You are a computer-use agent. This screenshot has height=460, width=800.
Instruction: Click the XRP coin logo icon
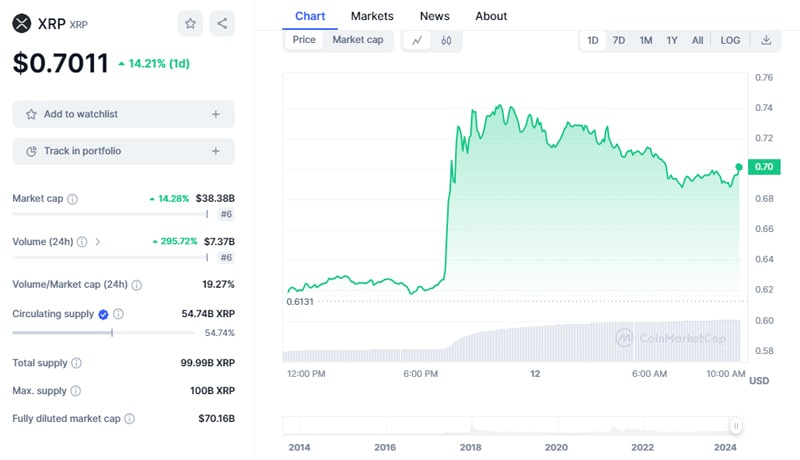tap(21, 23)
